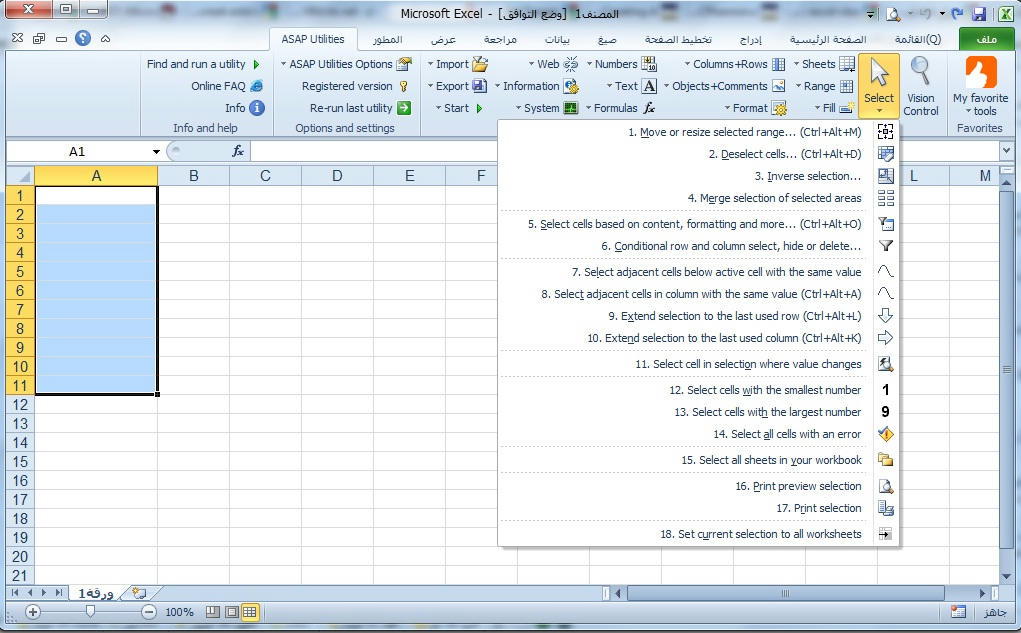Click the Info blue circle icon
The height and width of the screenshot is (633, 1021).
[257, 108]
